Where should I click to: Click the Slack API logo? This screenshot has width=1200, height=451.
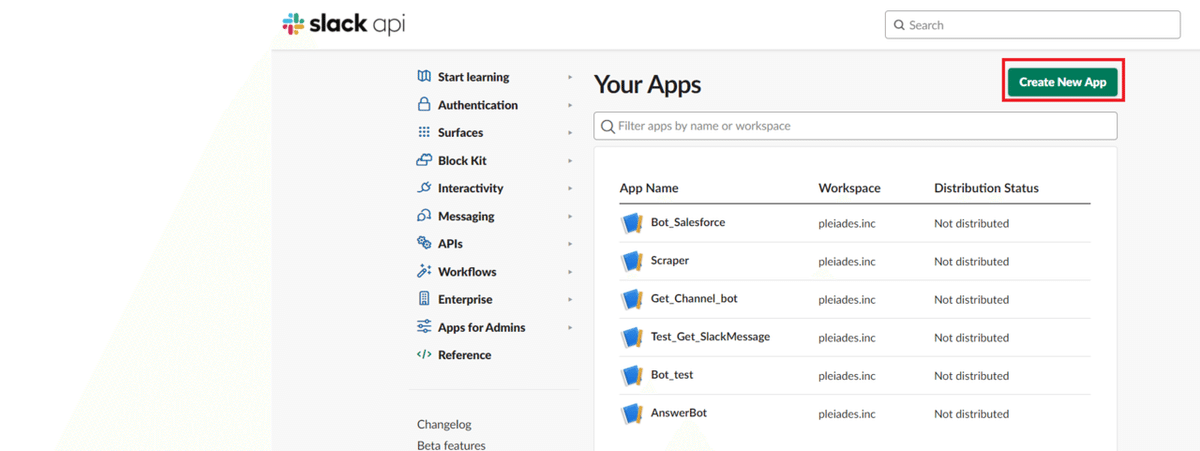343,24
